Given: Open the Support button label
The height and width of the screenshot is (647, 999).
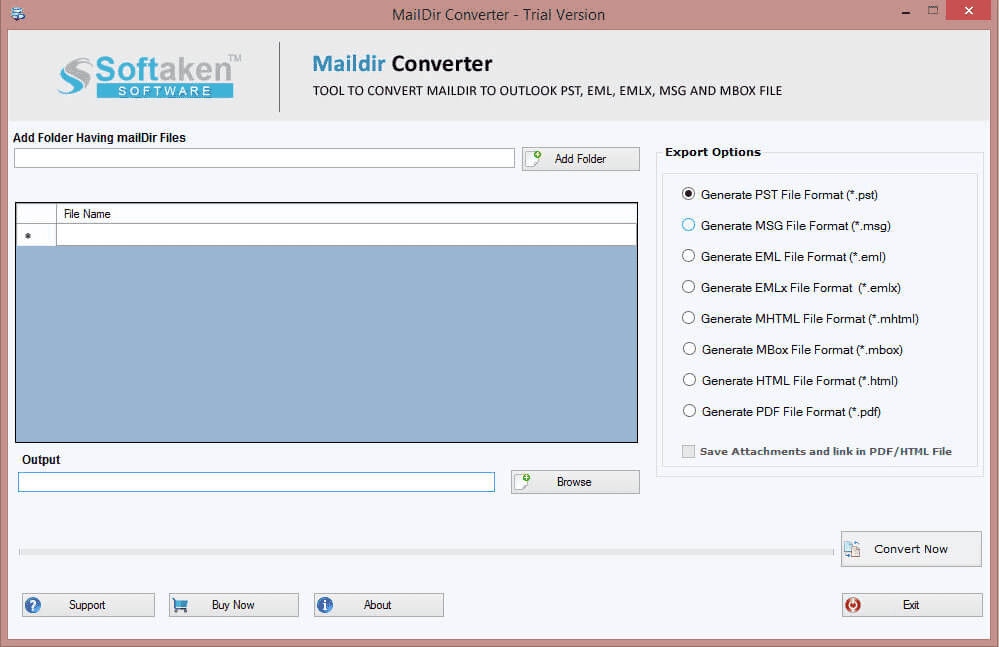Looking at the screenshot, I should pos(87,605).
